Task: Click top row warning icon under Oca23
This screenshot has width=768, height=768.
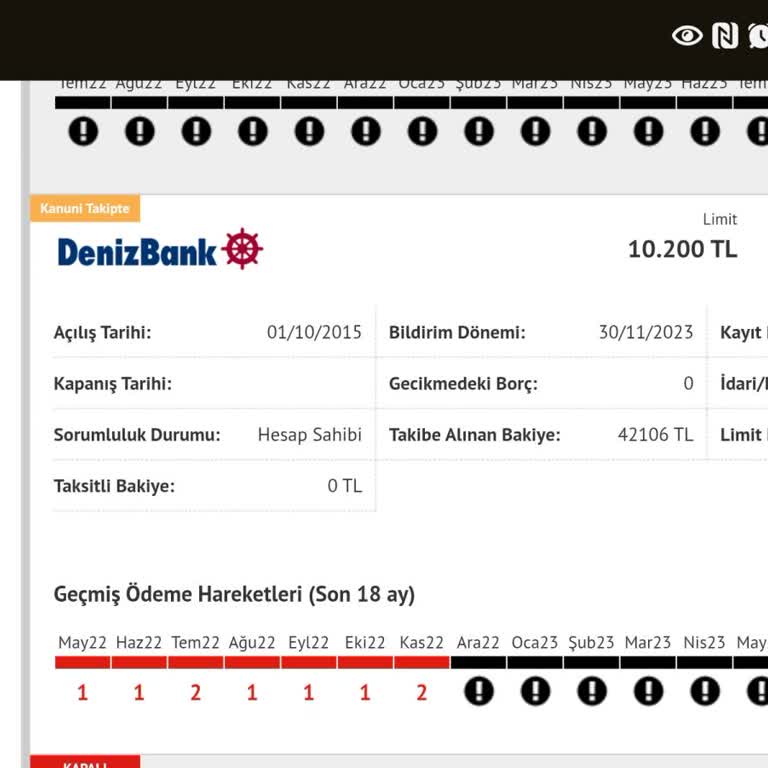Action: 422,131
